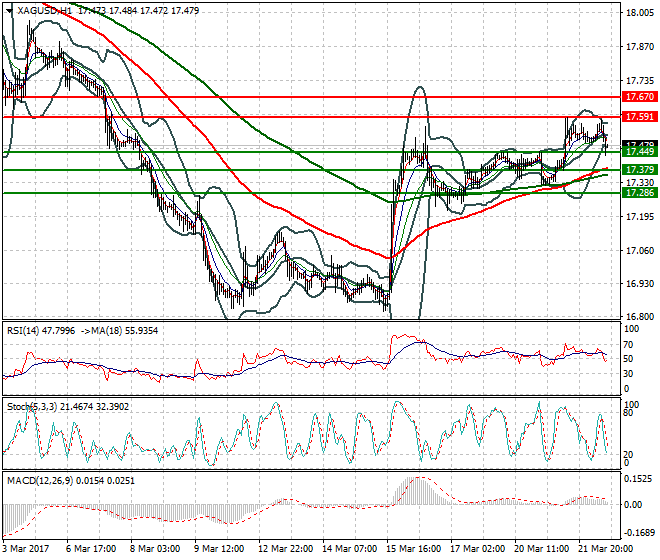The height and width of the screenshot is (560, 660).
Task: Click the 16.800 price scale value
Action: pos(640,317)
